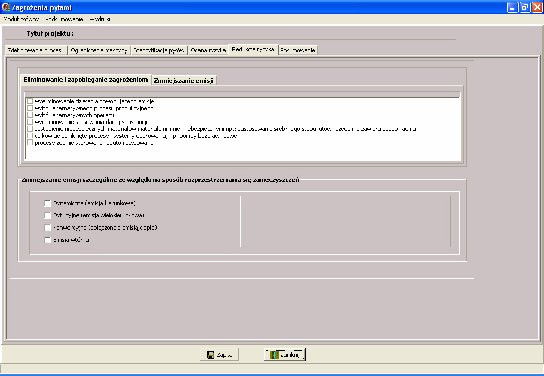The height and width of the screenshot is (376, 544).
Task: Tick the checkbox of the longest list row
Action: pyautogui.click(x=30, y=129)
